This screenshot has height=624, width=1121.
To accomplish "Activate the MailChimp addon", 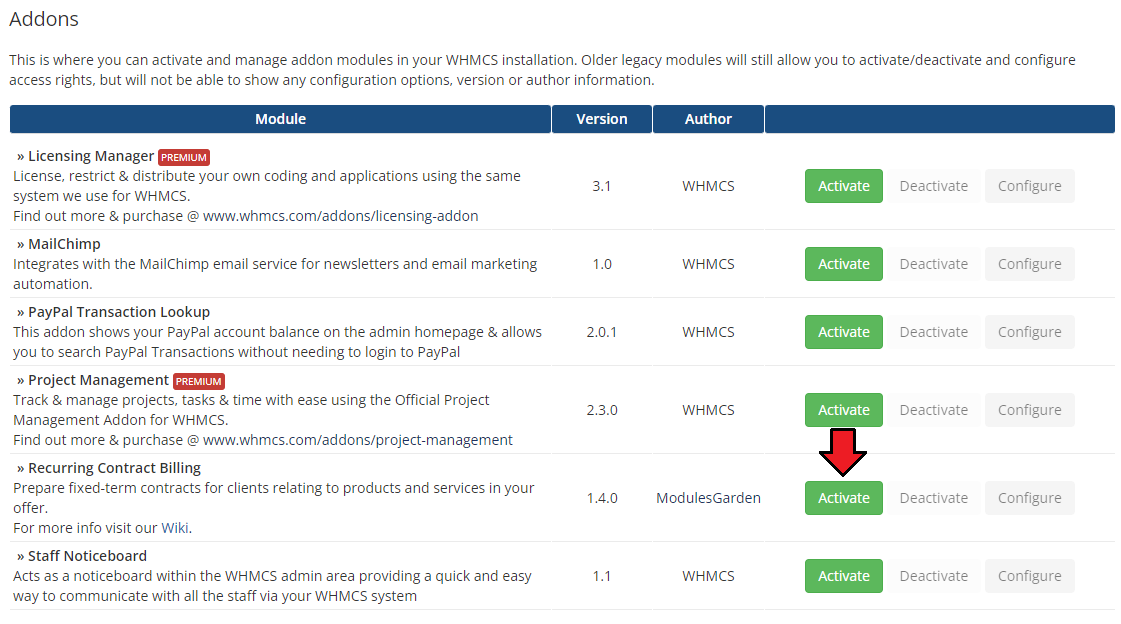I will point(844,264).
